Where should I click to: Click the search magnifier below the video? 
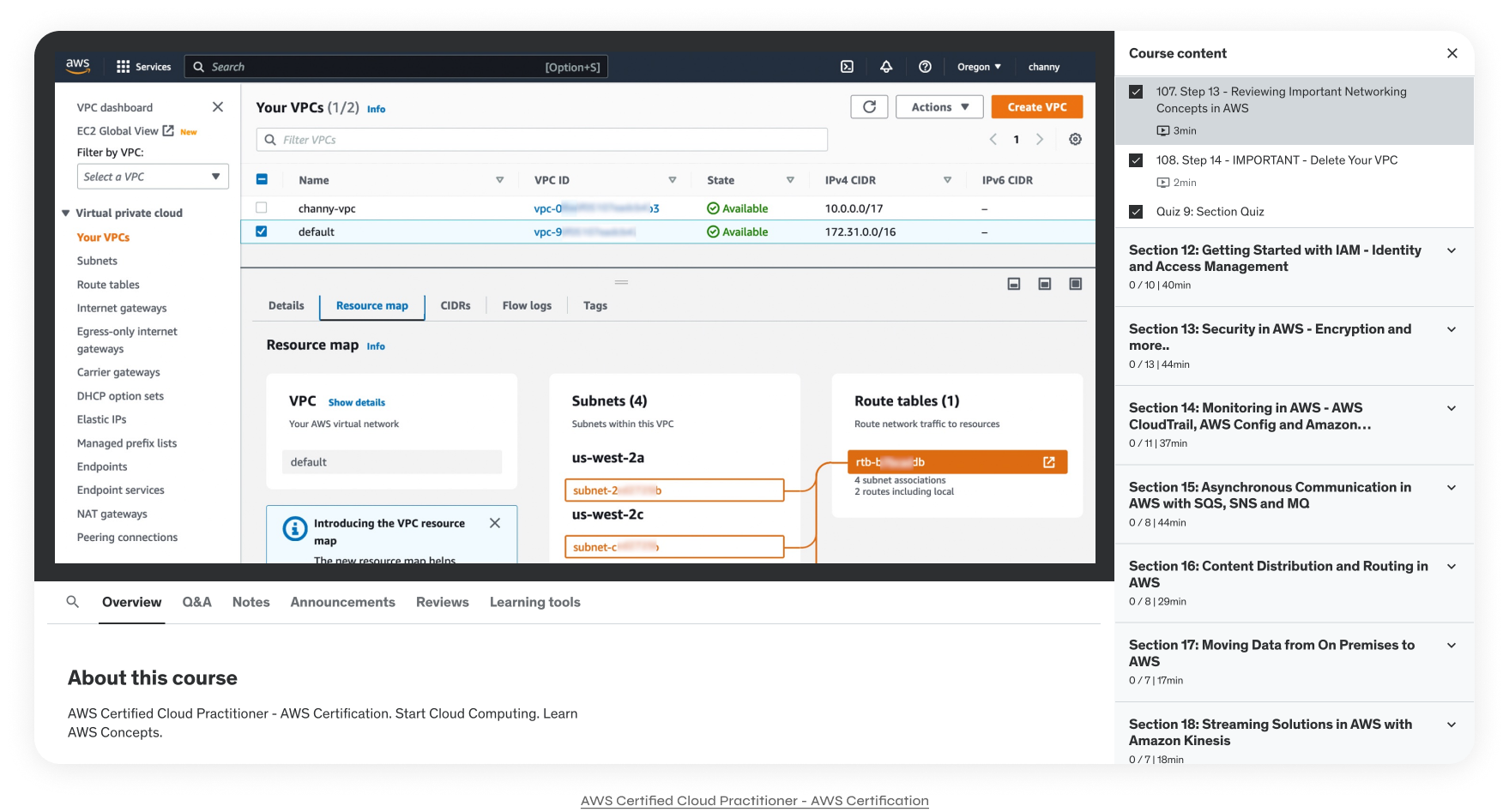click(73, 602)
